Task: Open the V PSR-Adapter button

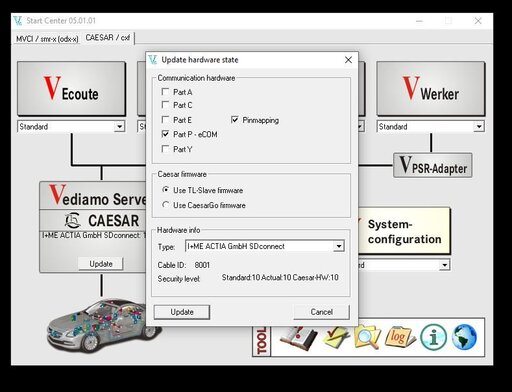Action: 433,165
